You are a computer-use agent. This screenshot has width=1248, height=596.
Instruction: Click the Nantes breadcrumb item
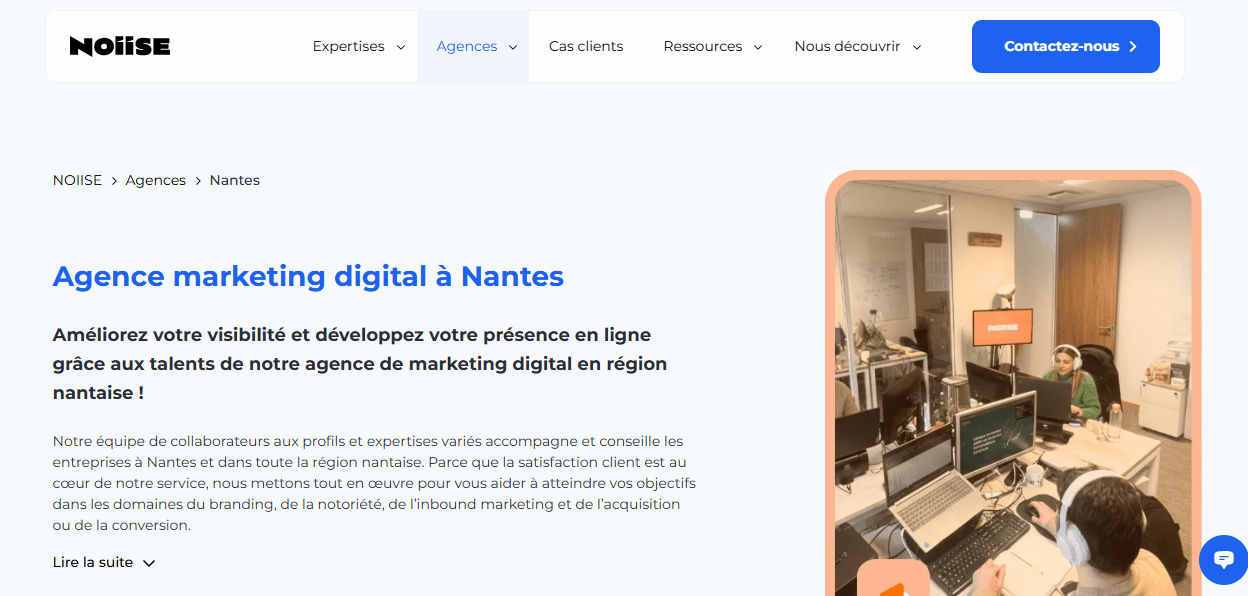pos(235,180)
